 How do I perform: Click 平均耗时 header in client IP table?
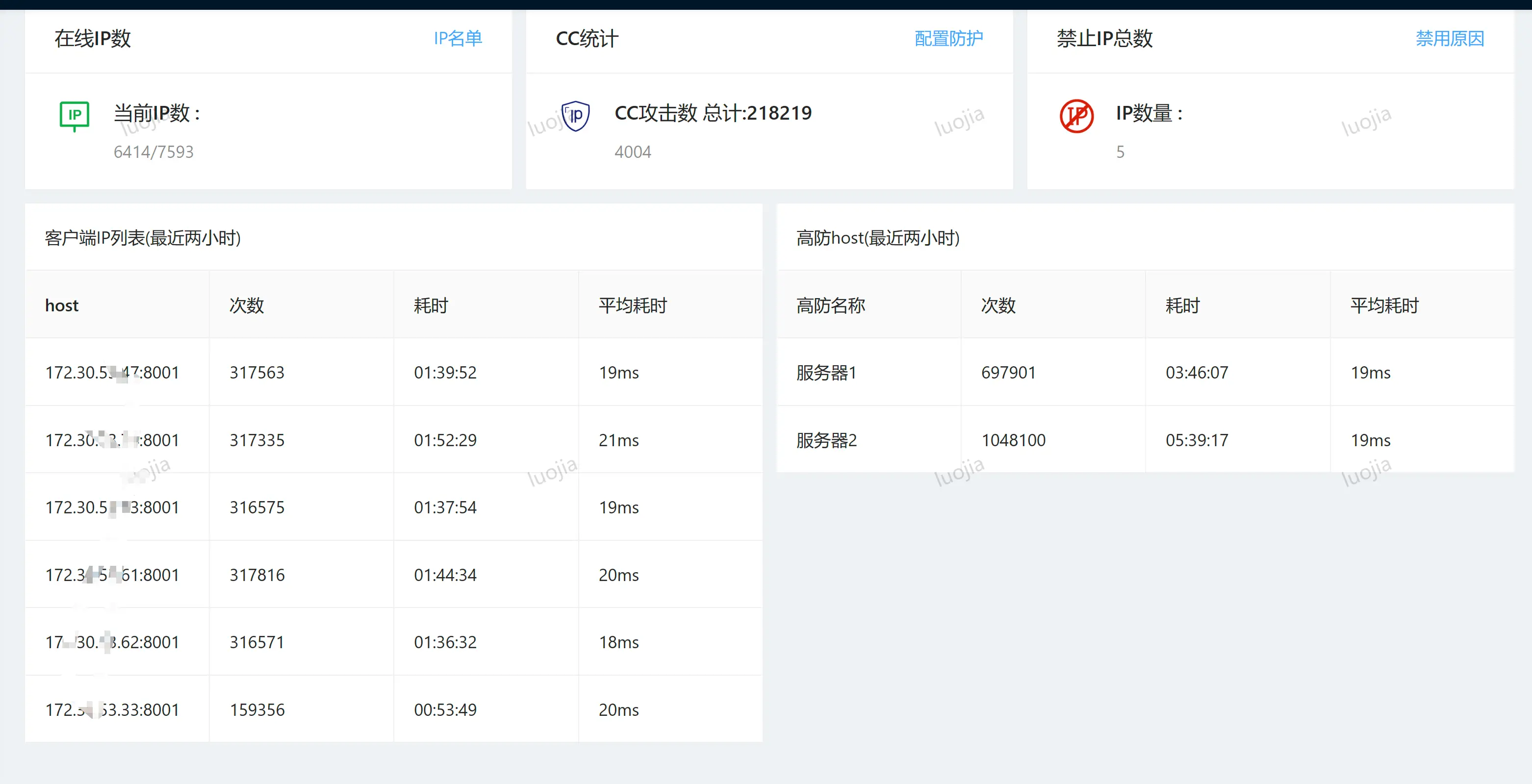coord(633,305)
